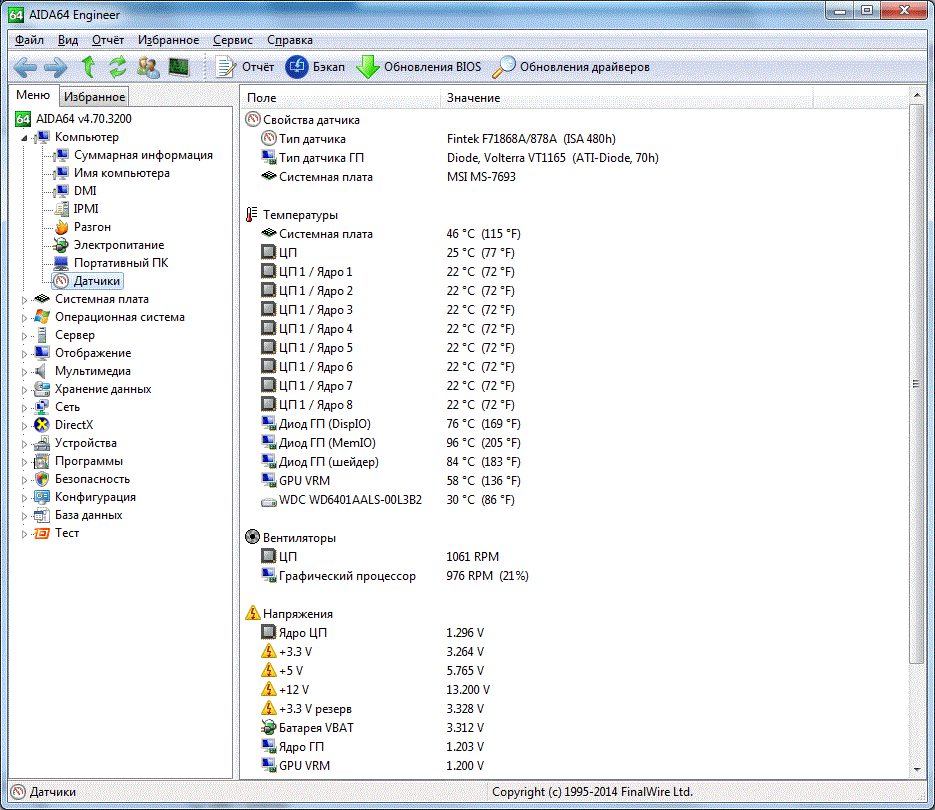Image resolution: width=935 pixels, height=810 pixels.
Task: Click the Устройства devices icon
Action: (42, 443)
